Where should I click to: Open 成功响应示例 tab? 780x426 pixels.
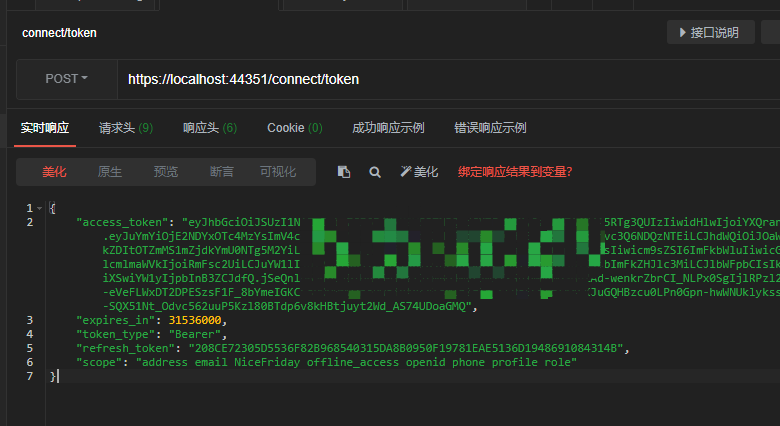[388, 128]
